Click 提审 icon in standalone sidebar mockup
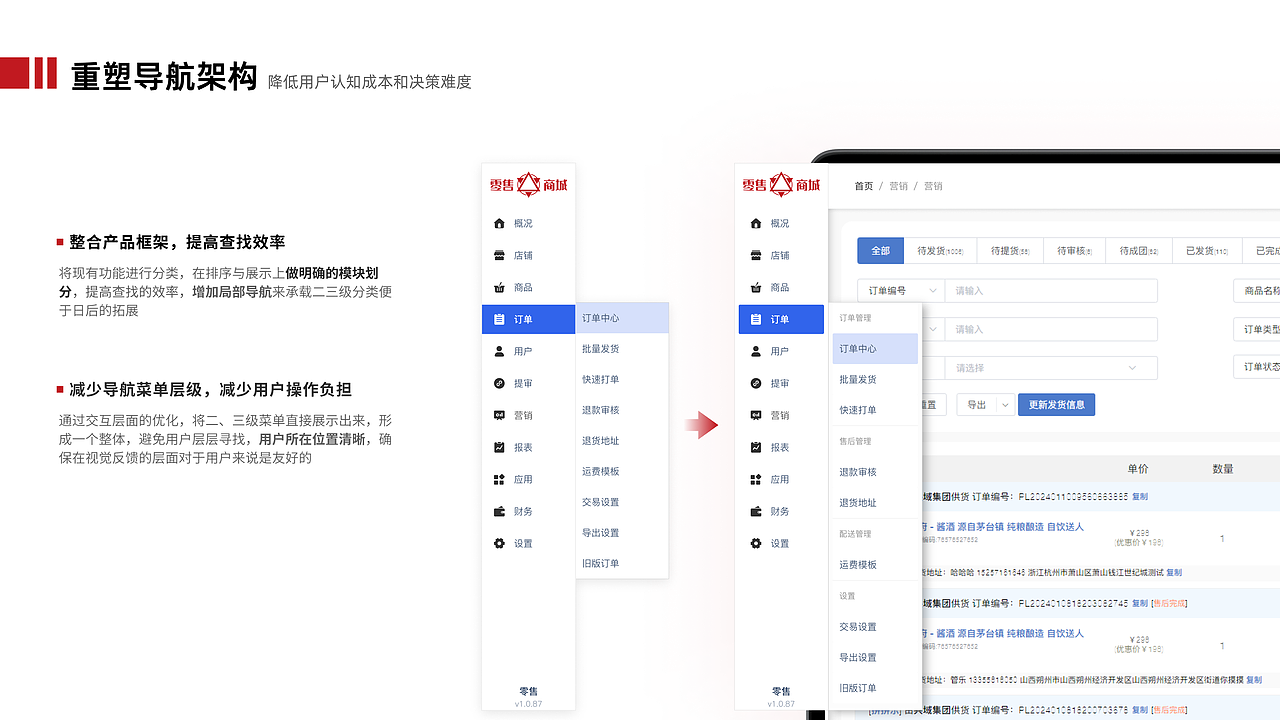The width and height of the screenshot is (1280, 720). [x=500, y=383]
